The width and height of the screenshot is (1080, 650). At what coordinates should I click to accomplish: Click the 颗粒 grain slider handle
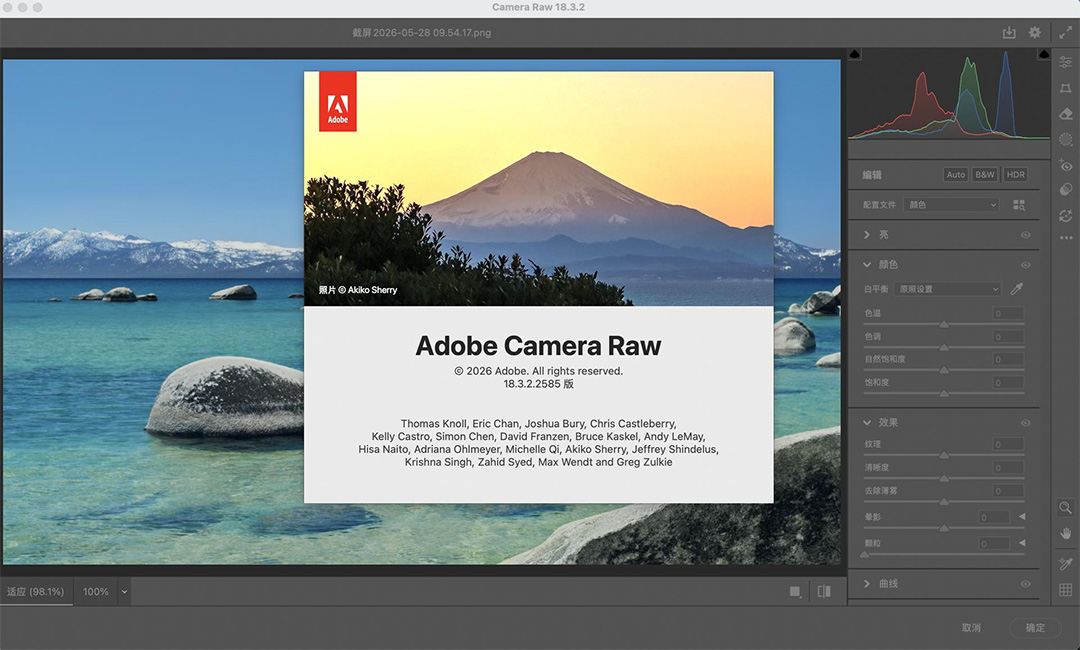coord(864,554)
